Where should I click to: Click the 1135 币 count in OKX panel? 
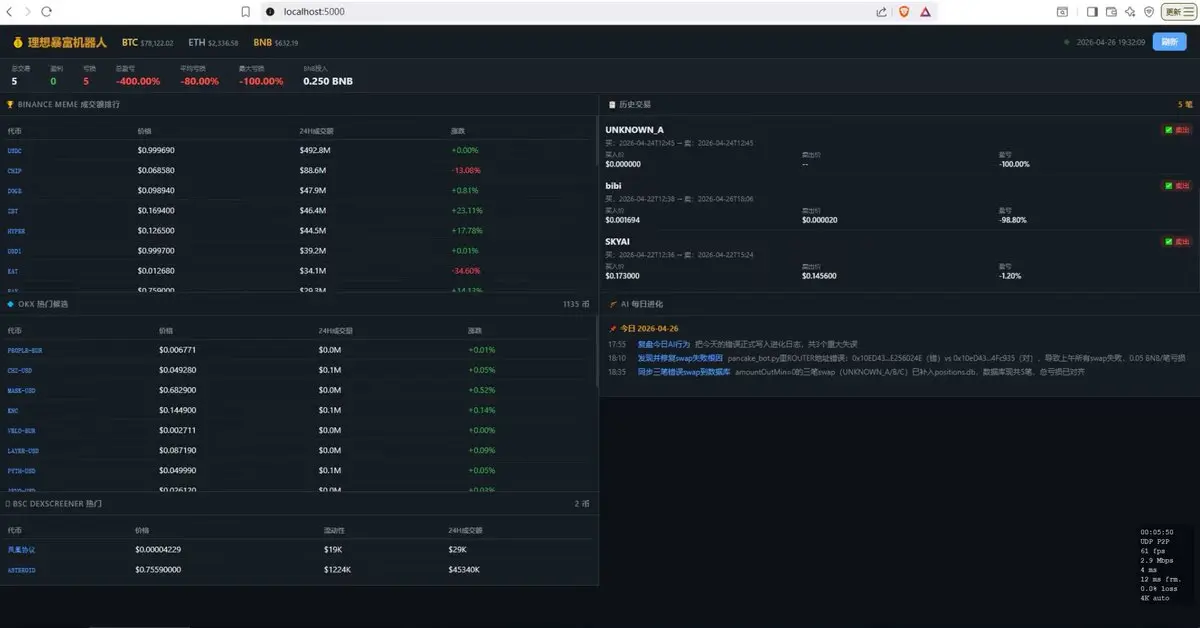pyautogui.click(x=577, y=303)
